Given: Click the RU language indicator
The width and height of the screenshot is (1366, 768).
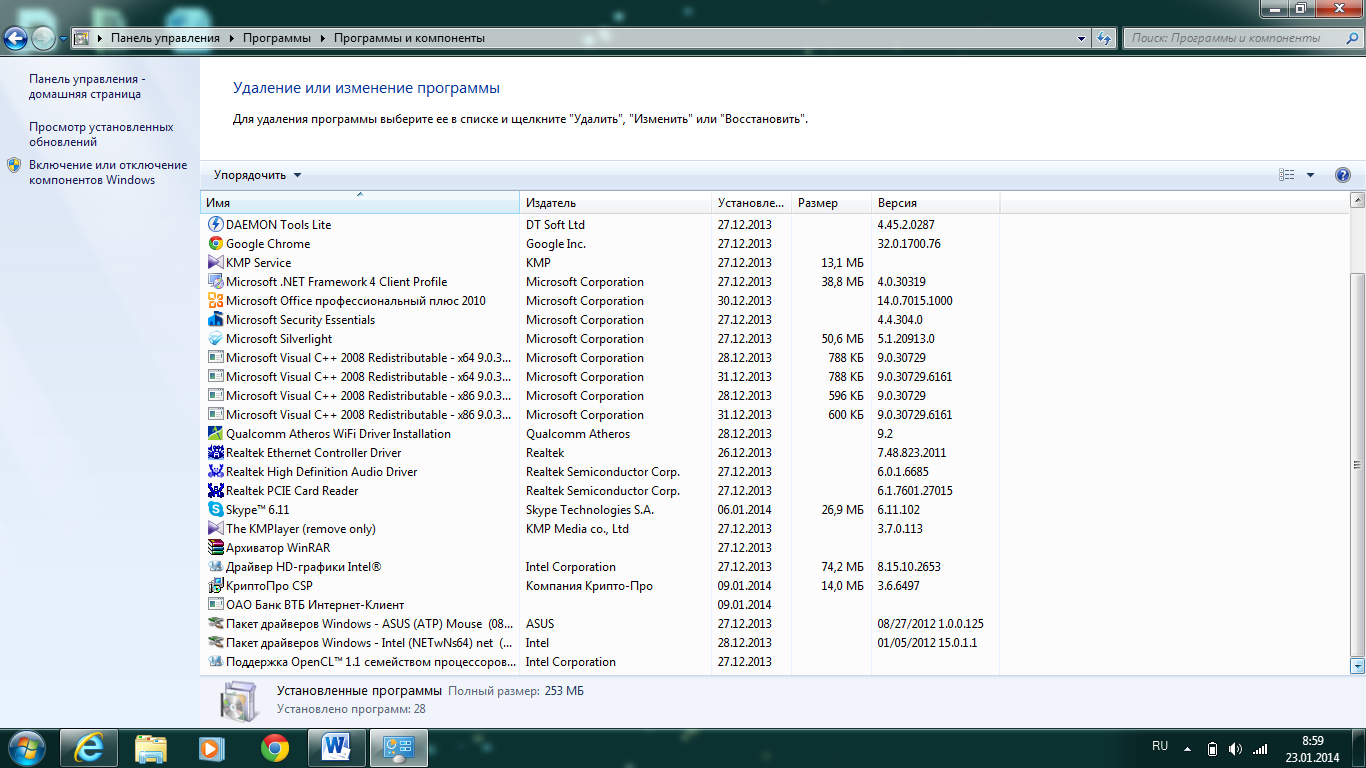Looking at the screenshot, I should point(1160,746).
